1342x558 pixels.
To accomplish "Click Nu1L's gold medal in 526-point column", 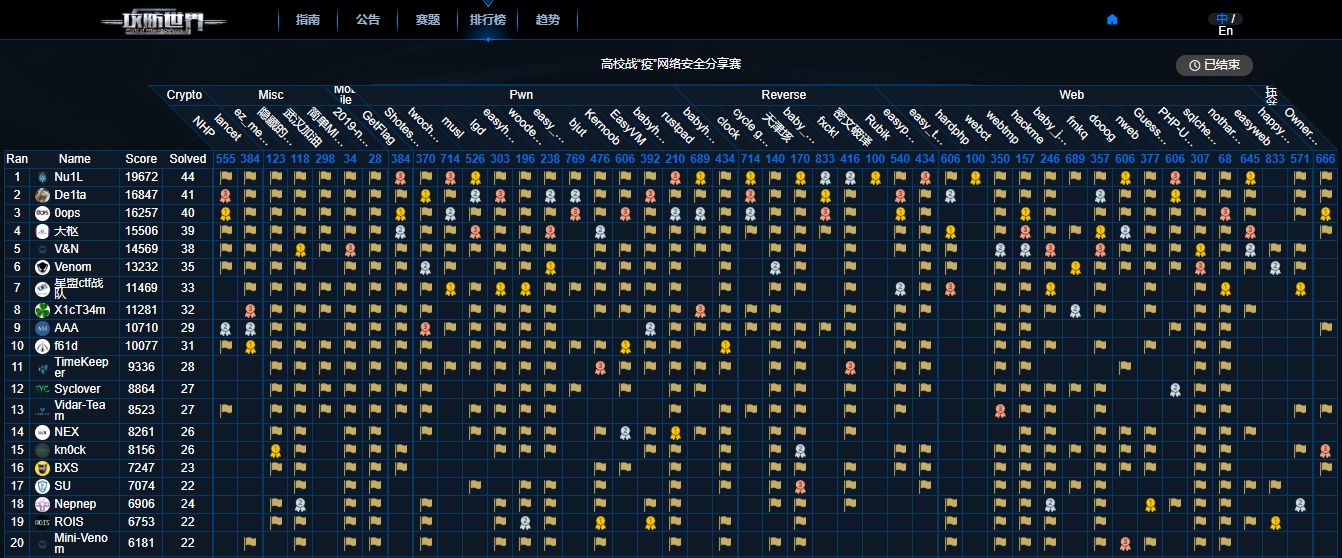I will pos(475,177).
